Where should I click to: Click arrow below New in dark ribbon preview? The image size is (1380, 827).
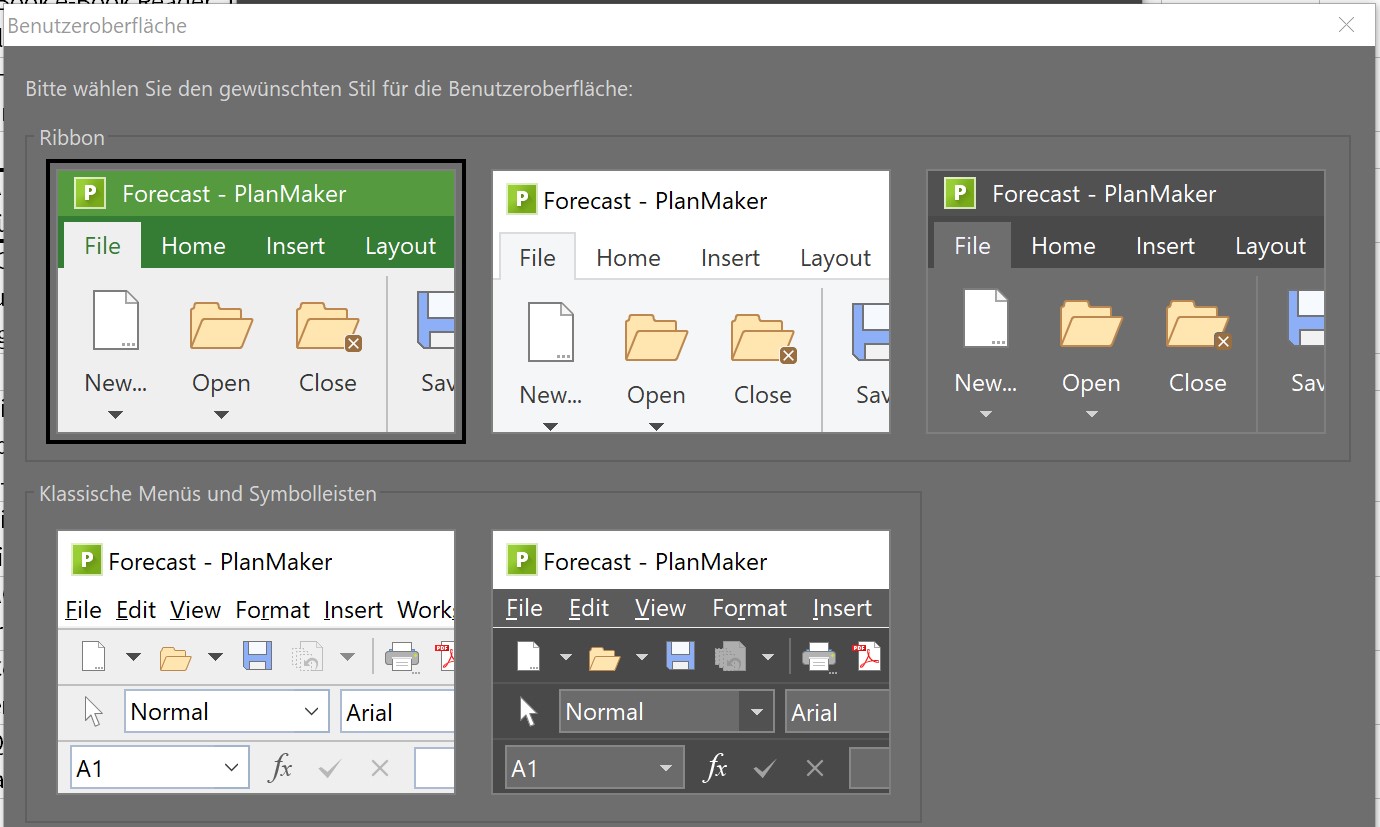[986, 415]
